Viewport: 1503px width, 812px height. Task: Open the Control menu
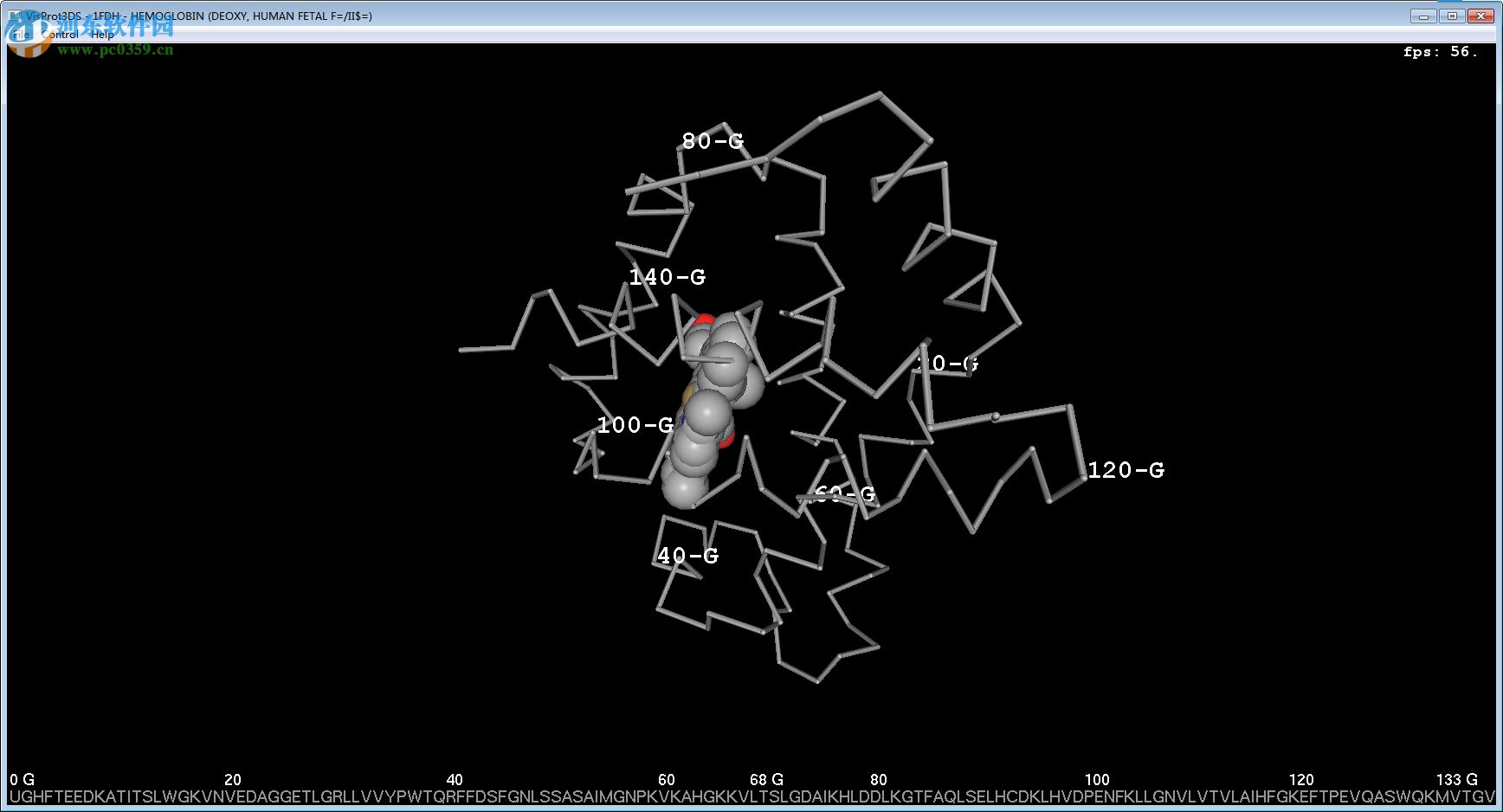pos(61,35)
